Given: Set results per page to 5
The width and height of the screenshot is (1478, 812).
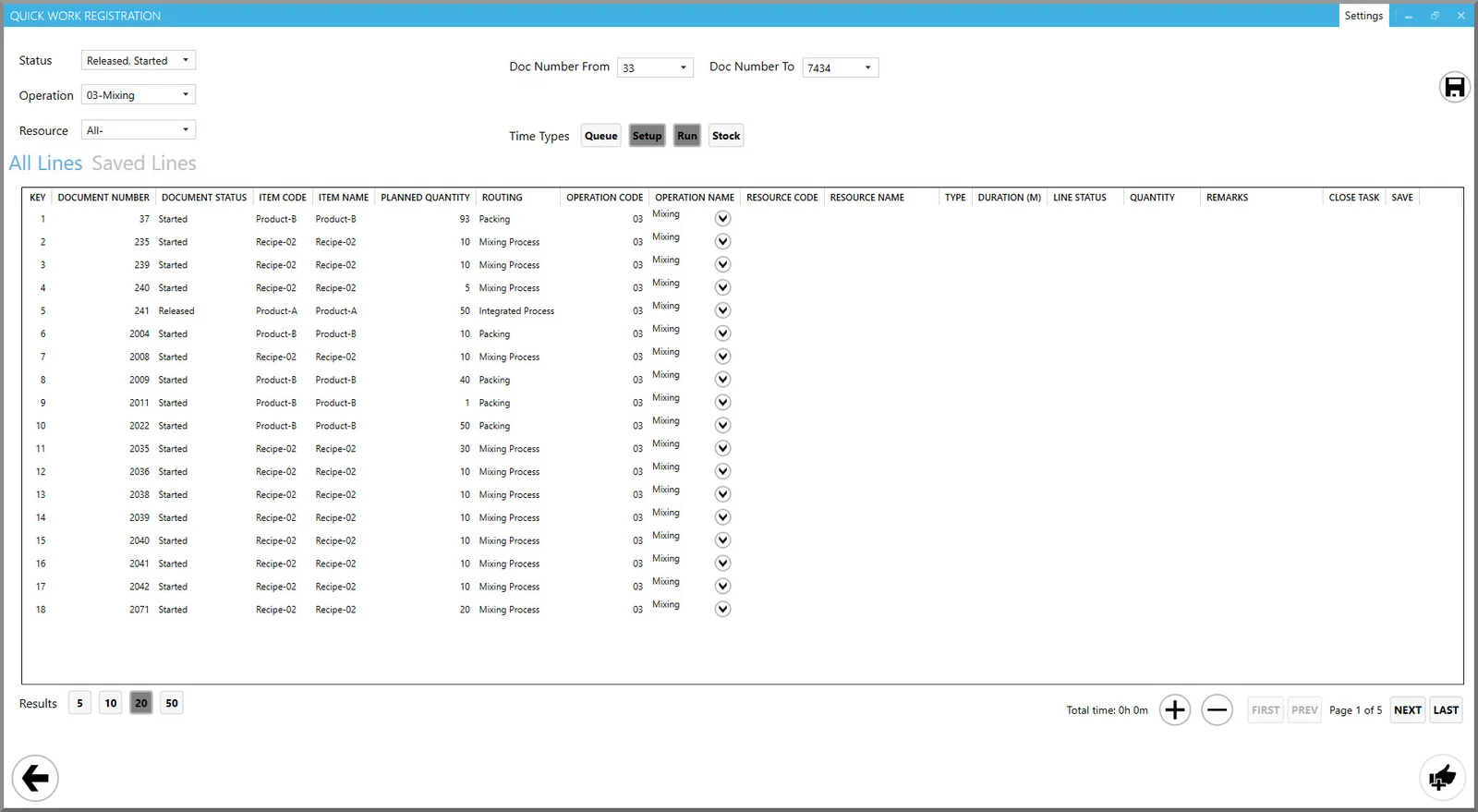Looking at the screenshot, I should coord(79,703).
